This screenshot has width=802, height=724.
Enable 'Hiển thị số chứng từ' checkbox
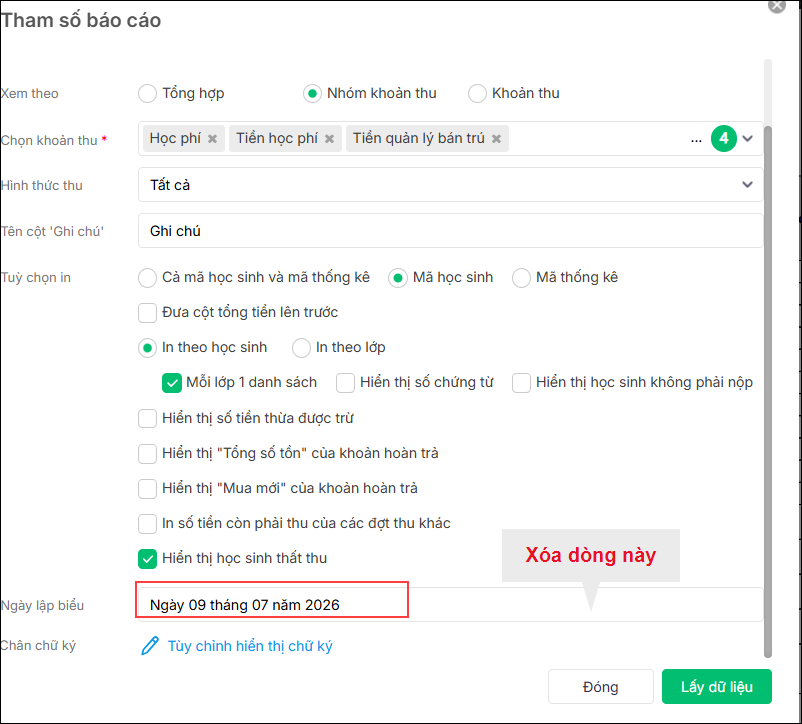(345, 382)
